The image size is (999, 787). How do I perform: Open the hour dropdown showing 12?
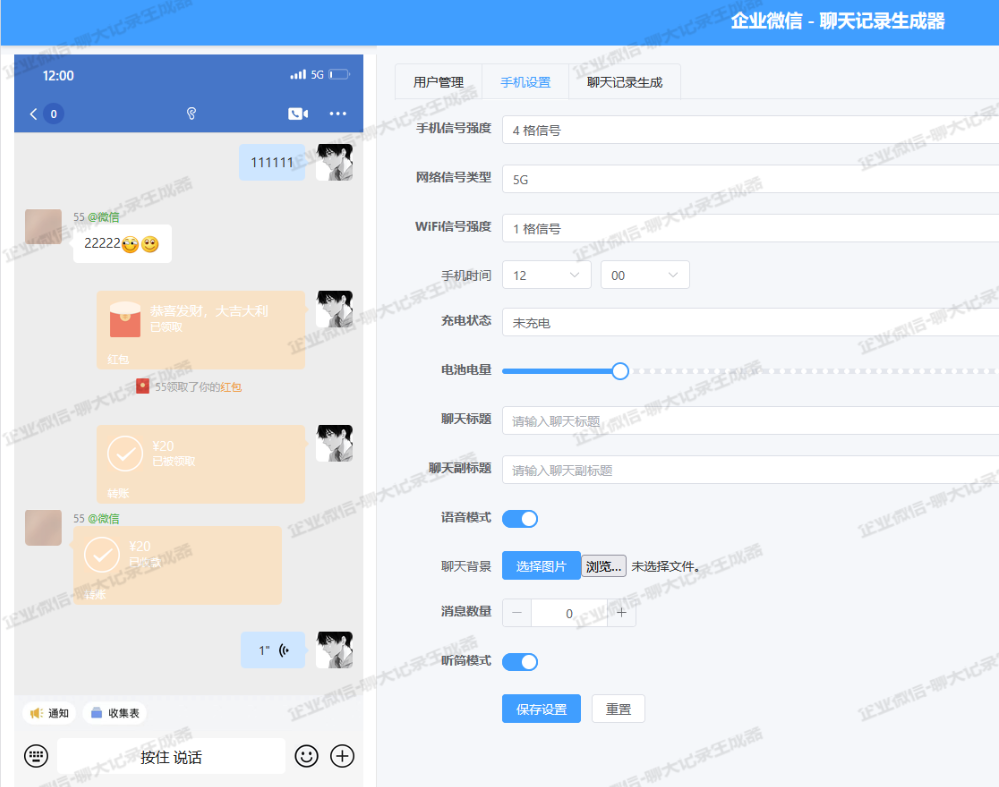(547, 275)
